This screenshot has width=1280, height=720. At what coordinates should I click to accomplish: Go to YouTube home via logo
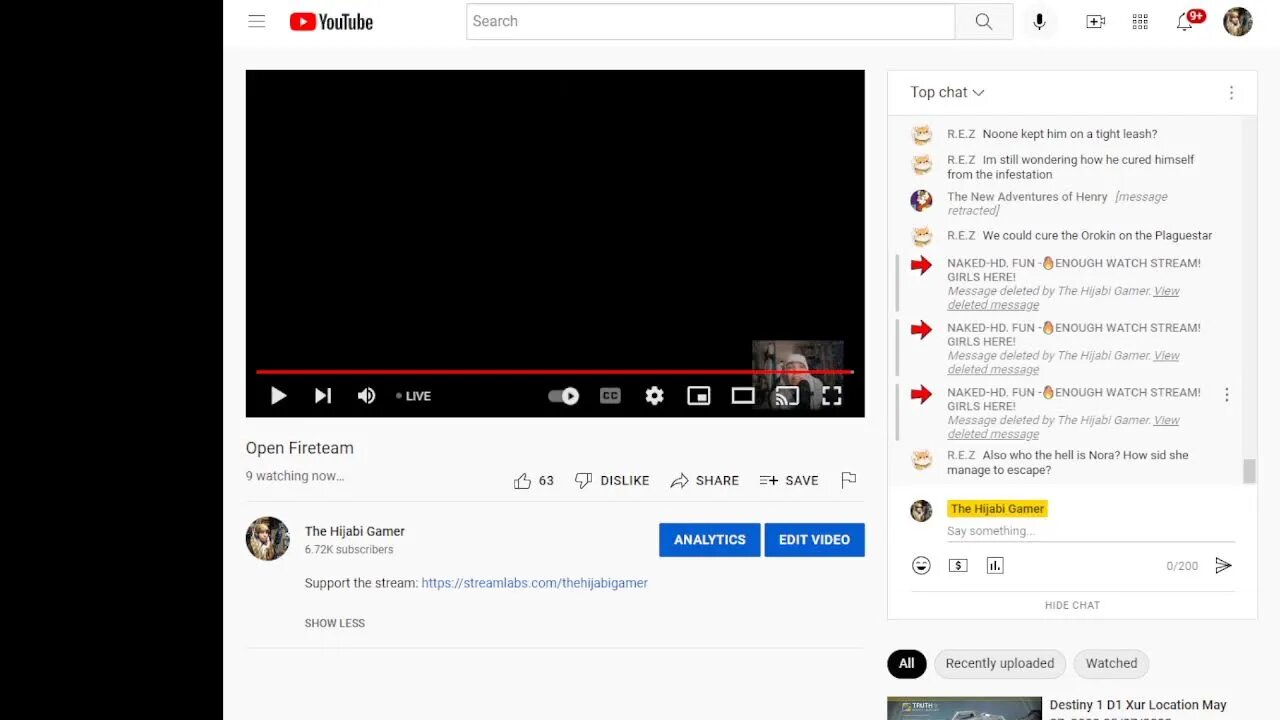[x=331, y=21]
